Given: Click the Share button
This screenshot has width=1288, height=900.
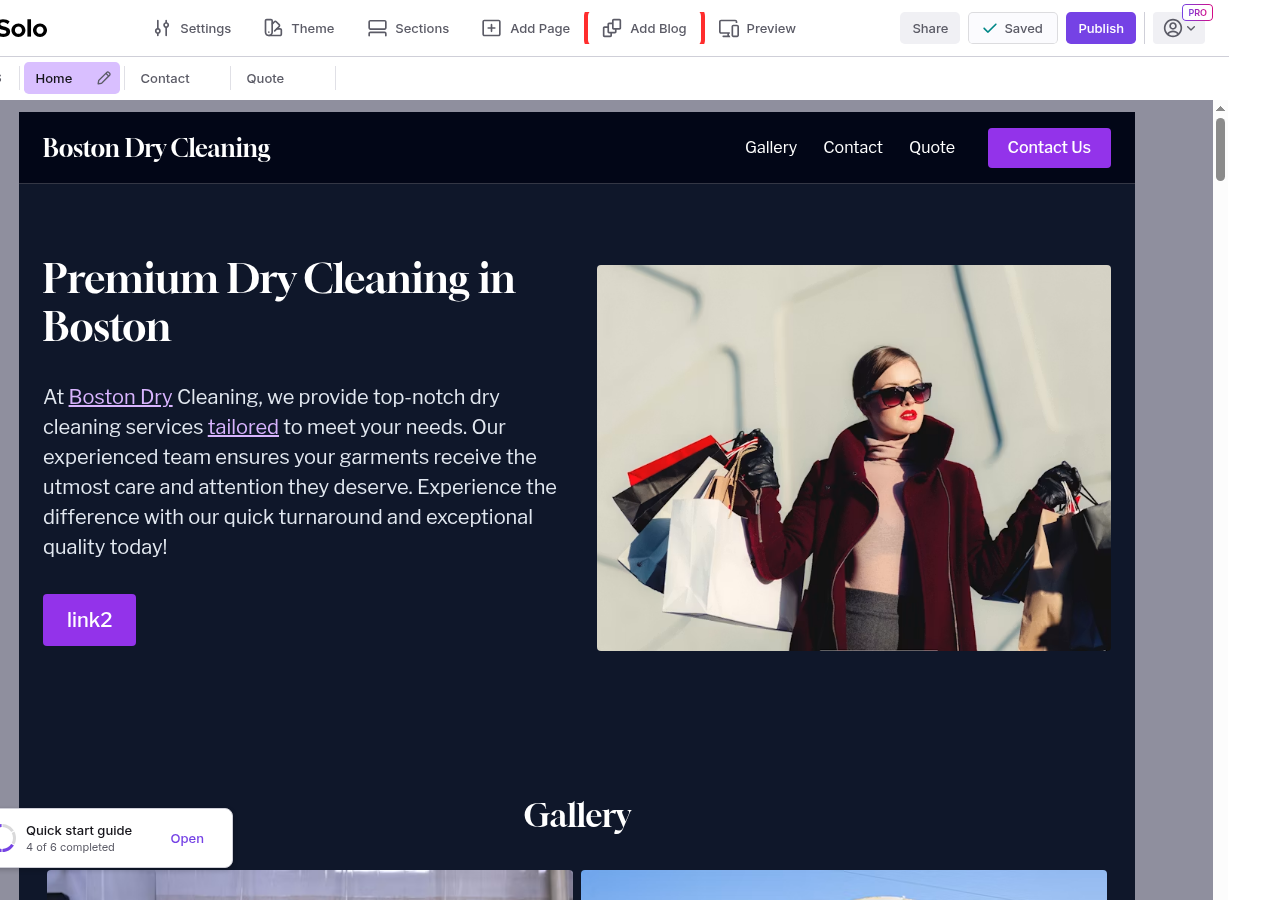Looking at the screenshot, I should [930, 28].
